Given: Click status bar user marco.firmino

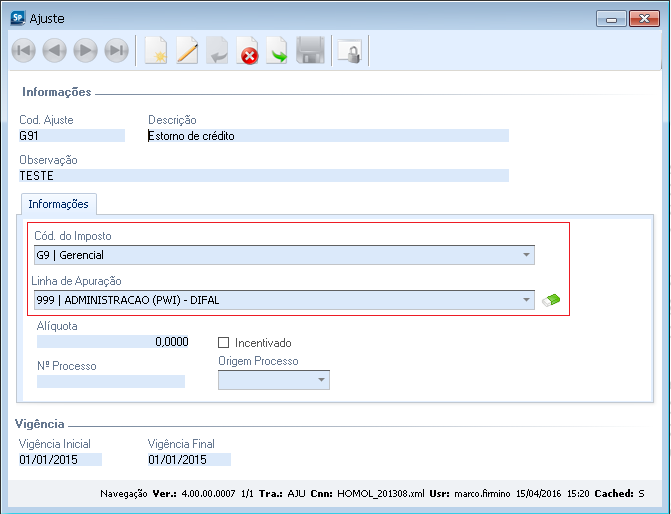Looking at the screenshot, I should [x=482, y=493].
